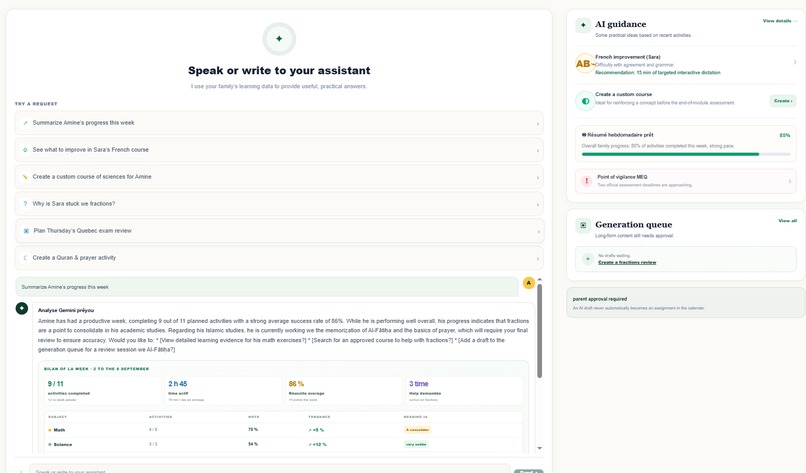This screenshot has width=806, height=473.
Task: Click the 85% value on weekly summary
Action: [784, 135]
